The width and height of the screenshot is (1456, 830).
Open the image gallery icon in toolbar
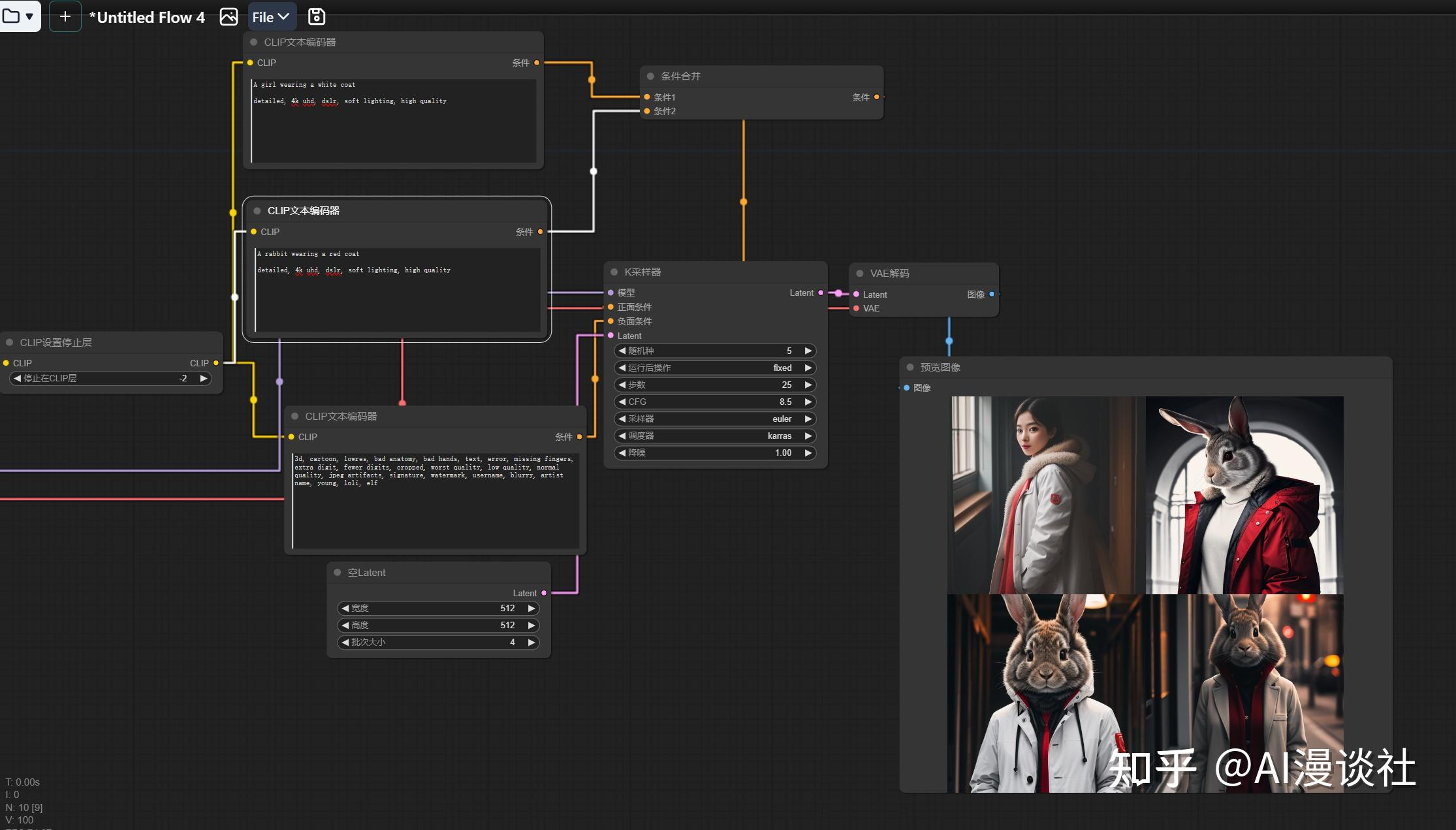(229, 17)
